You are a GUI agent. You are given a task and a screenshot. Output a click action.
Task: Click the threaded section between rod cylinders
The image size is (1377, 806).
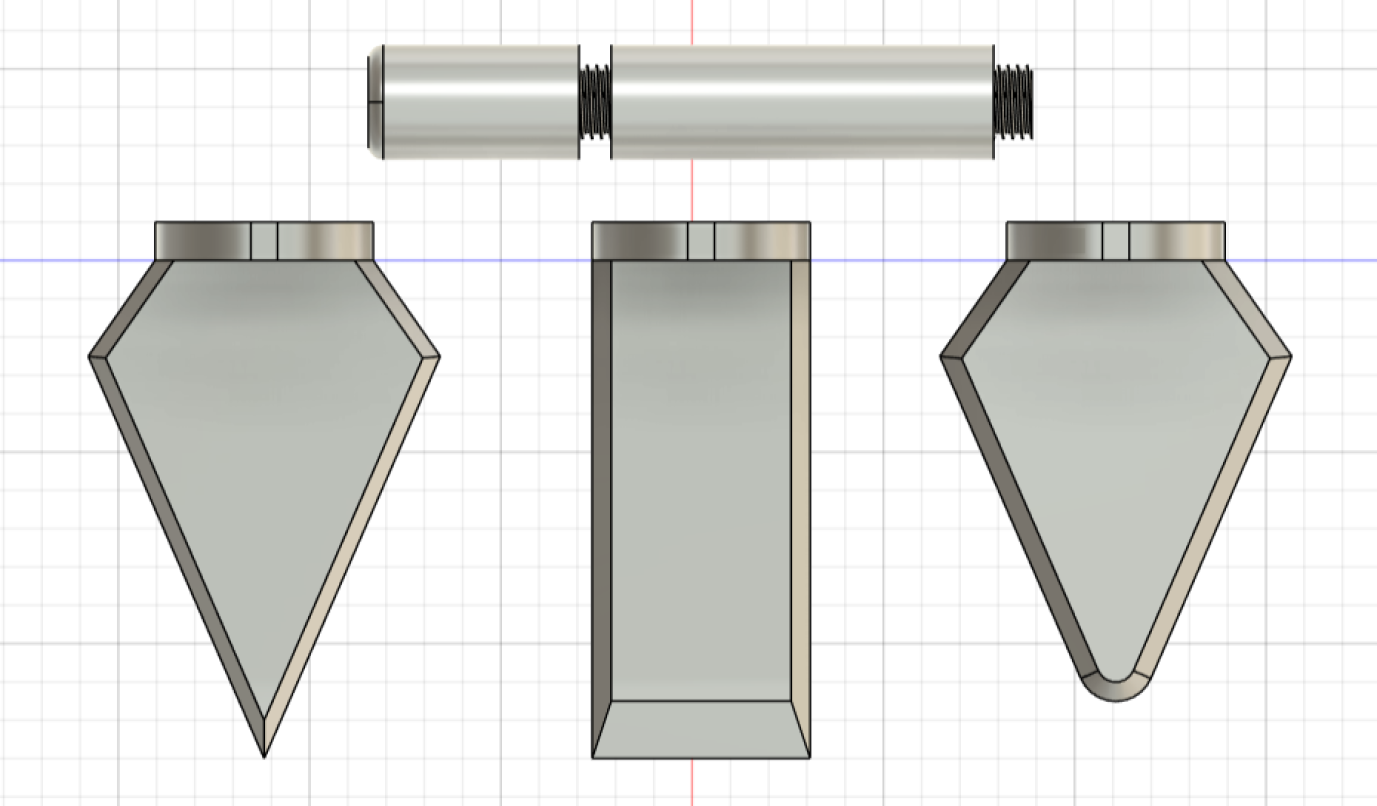[595, 102]
